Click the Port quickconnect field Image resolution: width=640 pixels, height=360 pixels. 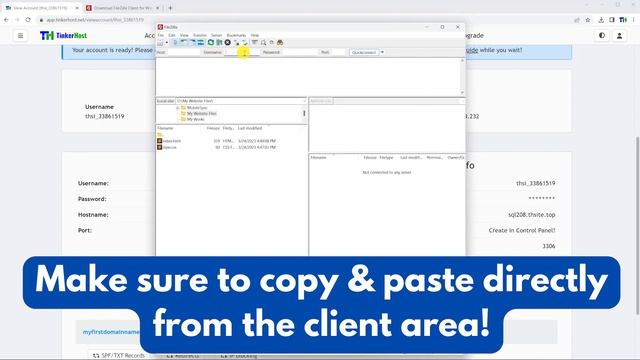pos(338,52)
